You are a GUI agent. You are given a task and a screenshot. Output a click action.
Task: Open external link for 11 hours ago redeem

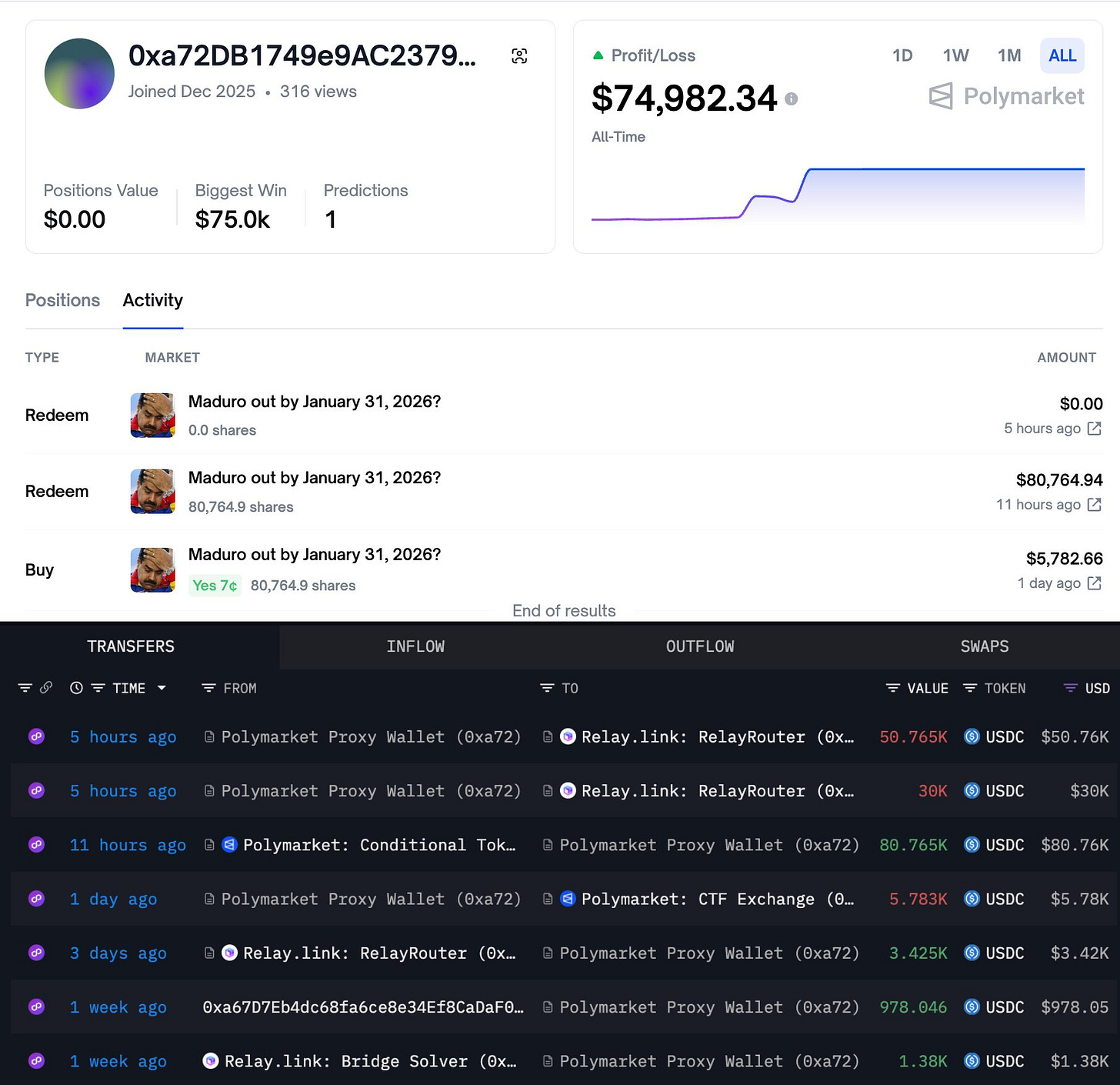(1095, 504)
